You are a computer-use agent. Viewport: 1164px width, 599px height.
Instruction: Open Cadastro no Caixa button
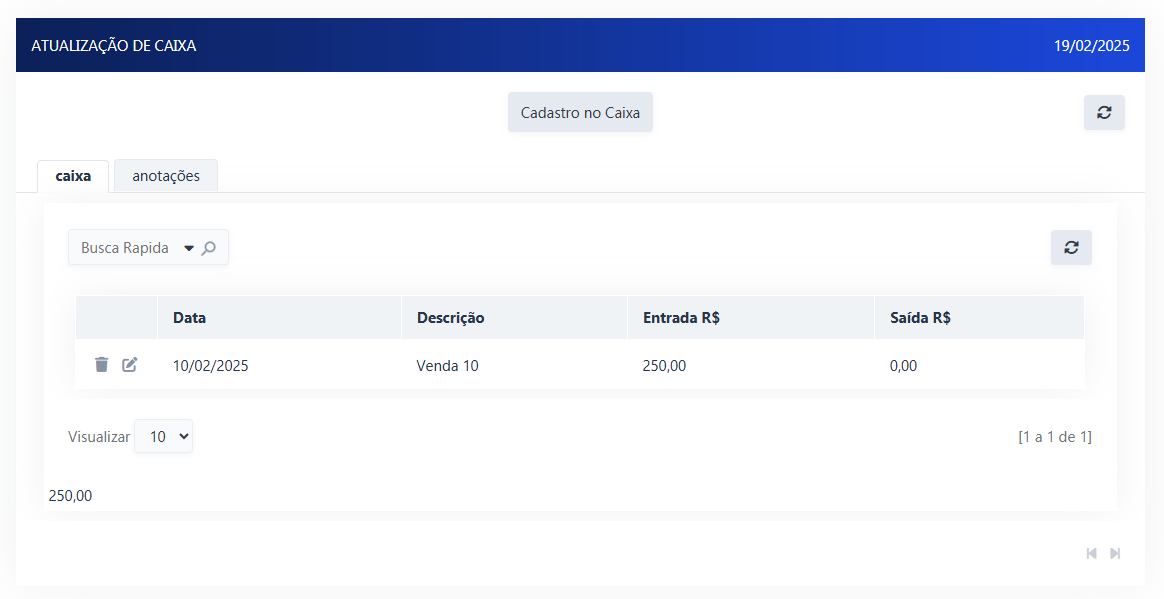580,113
